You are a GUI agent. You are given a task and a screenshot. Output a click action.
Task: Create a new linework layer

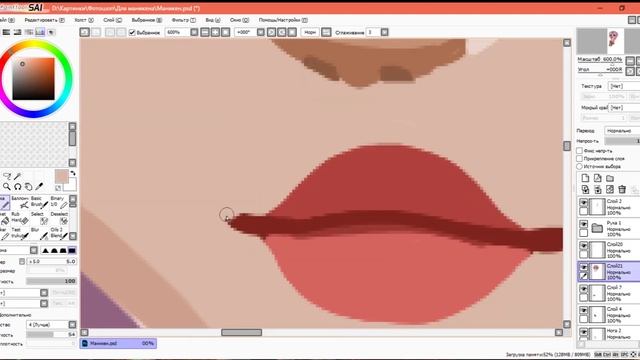(598, 178)
